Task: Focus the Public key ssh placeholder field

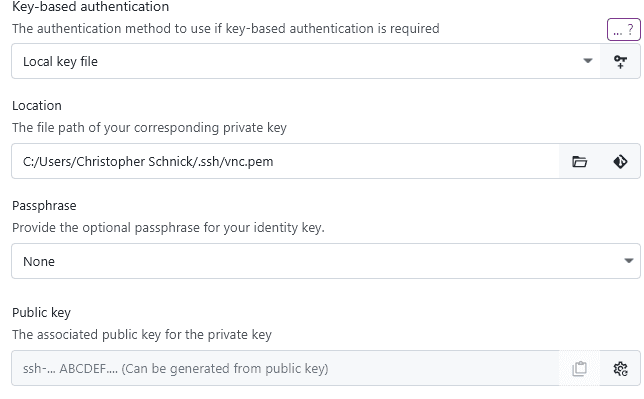Action: click(285, 368)
